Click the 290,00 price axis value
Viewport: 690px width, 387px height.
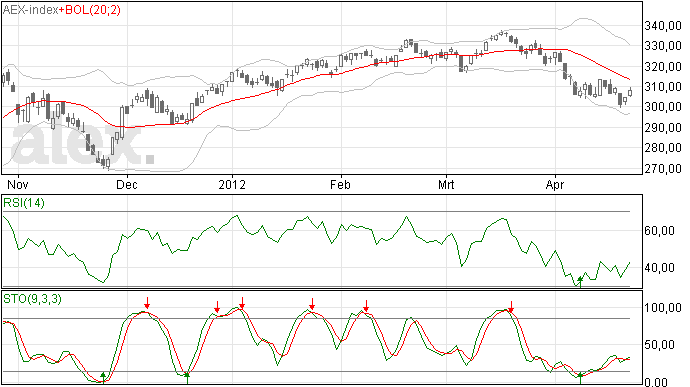coord(663,128)
